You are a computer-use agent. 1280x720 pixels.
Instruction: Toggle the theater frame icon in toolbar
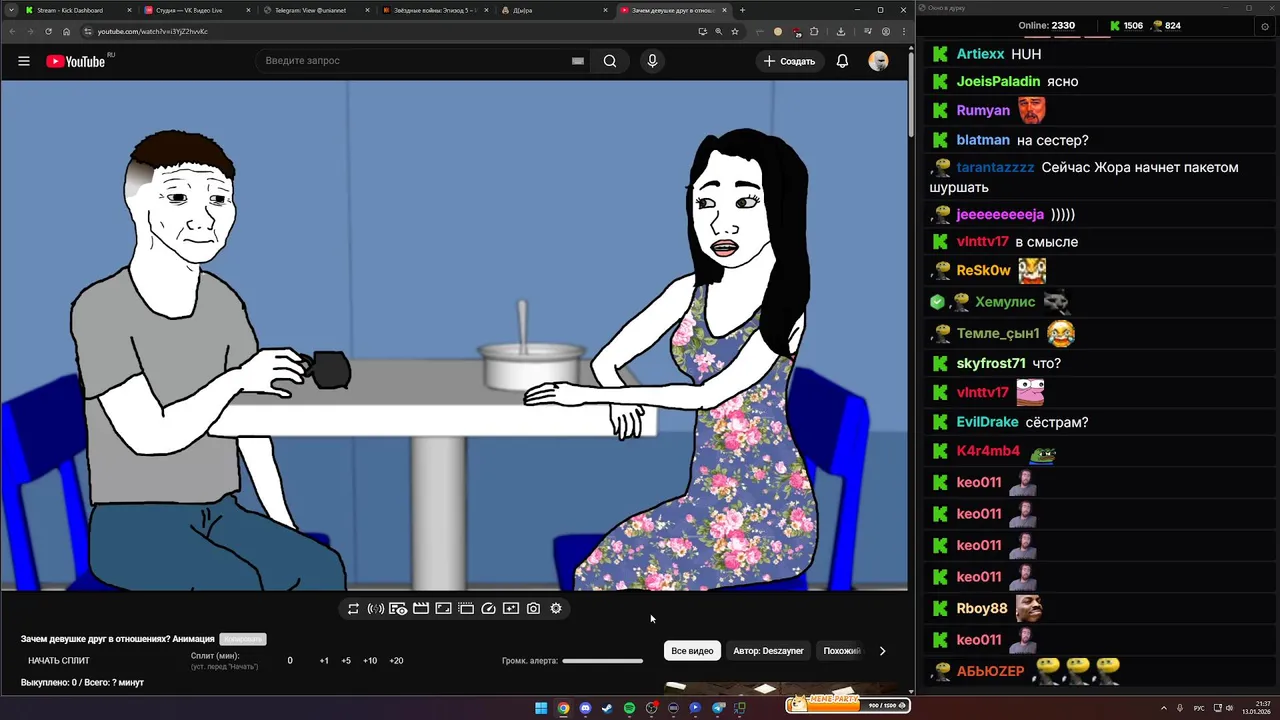(x=443, y=608)
